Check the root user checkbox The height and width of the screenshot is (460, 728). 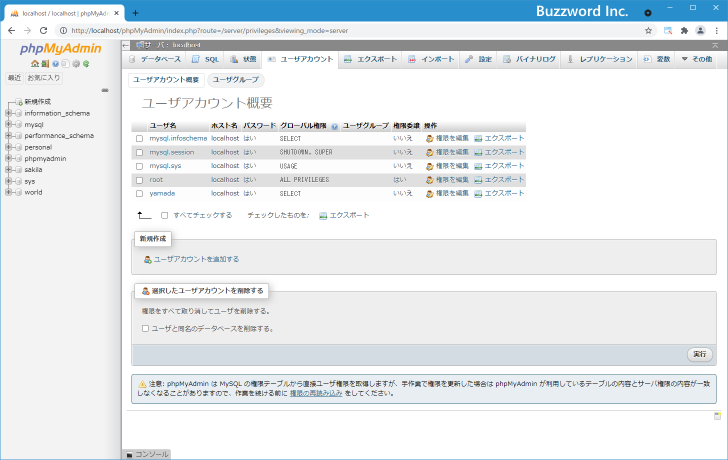[139, 180]
